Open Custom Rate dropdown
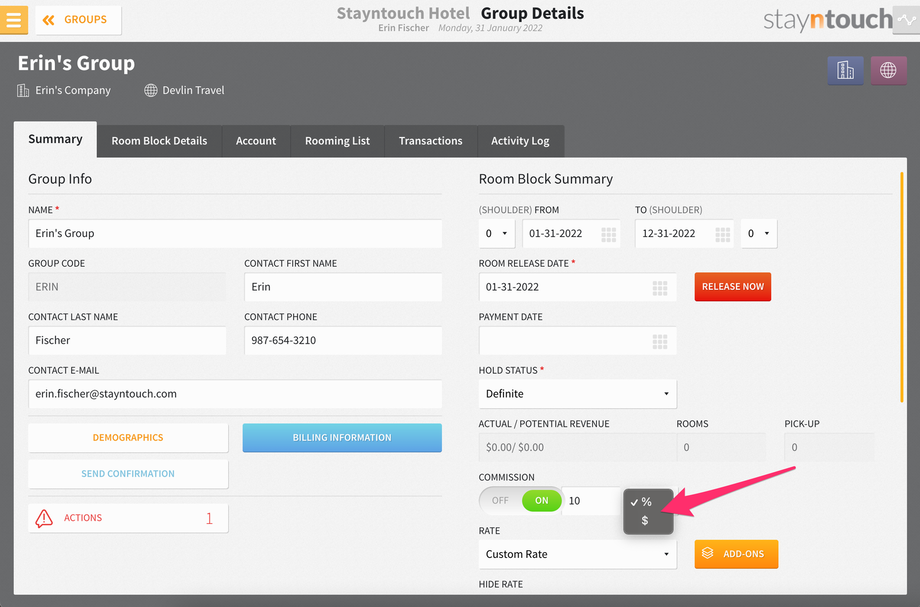The image size is (920, 607). [577, 554]
